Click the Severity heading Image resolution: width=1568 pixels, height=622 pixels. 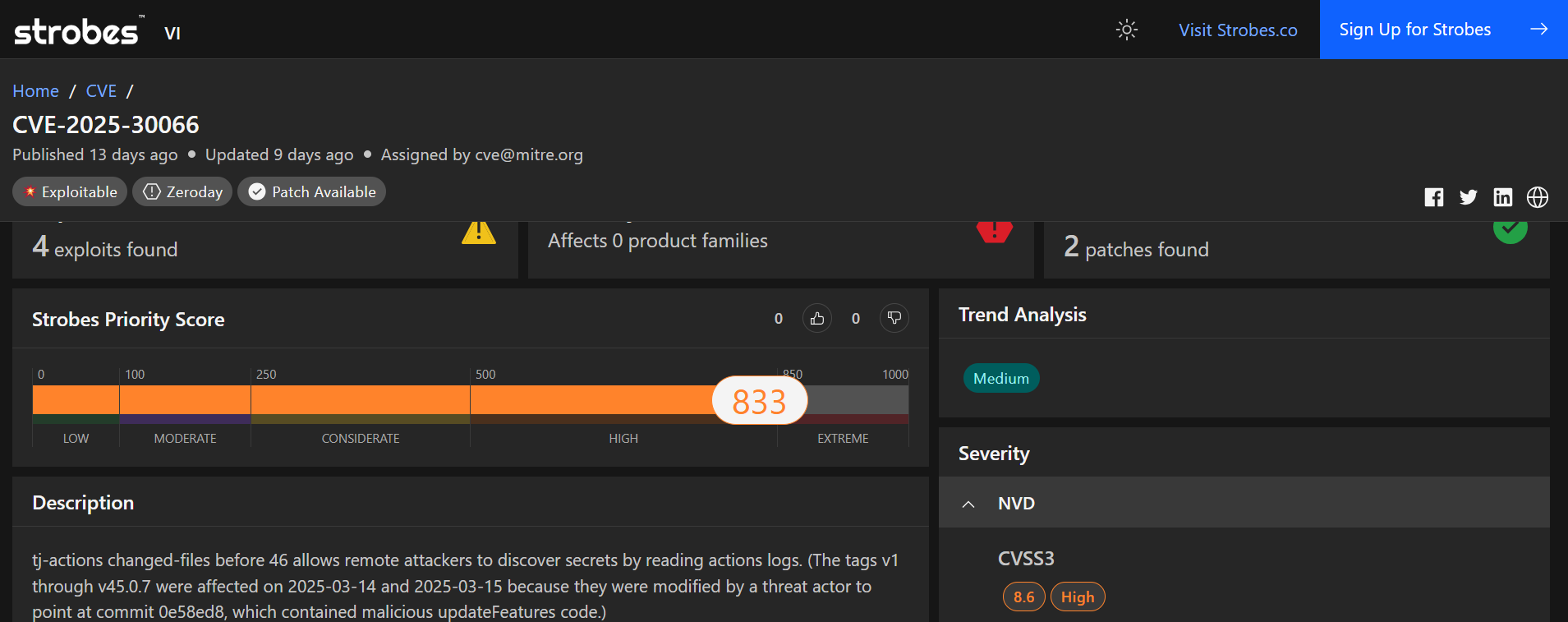click(994, 454)
